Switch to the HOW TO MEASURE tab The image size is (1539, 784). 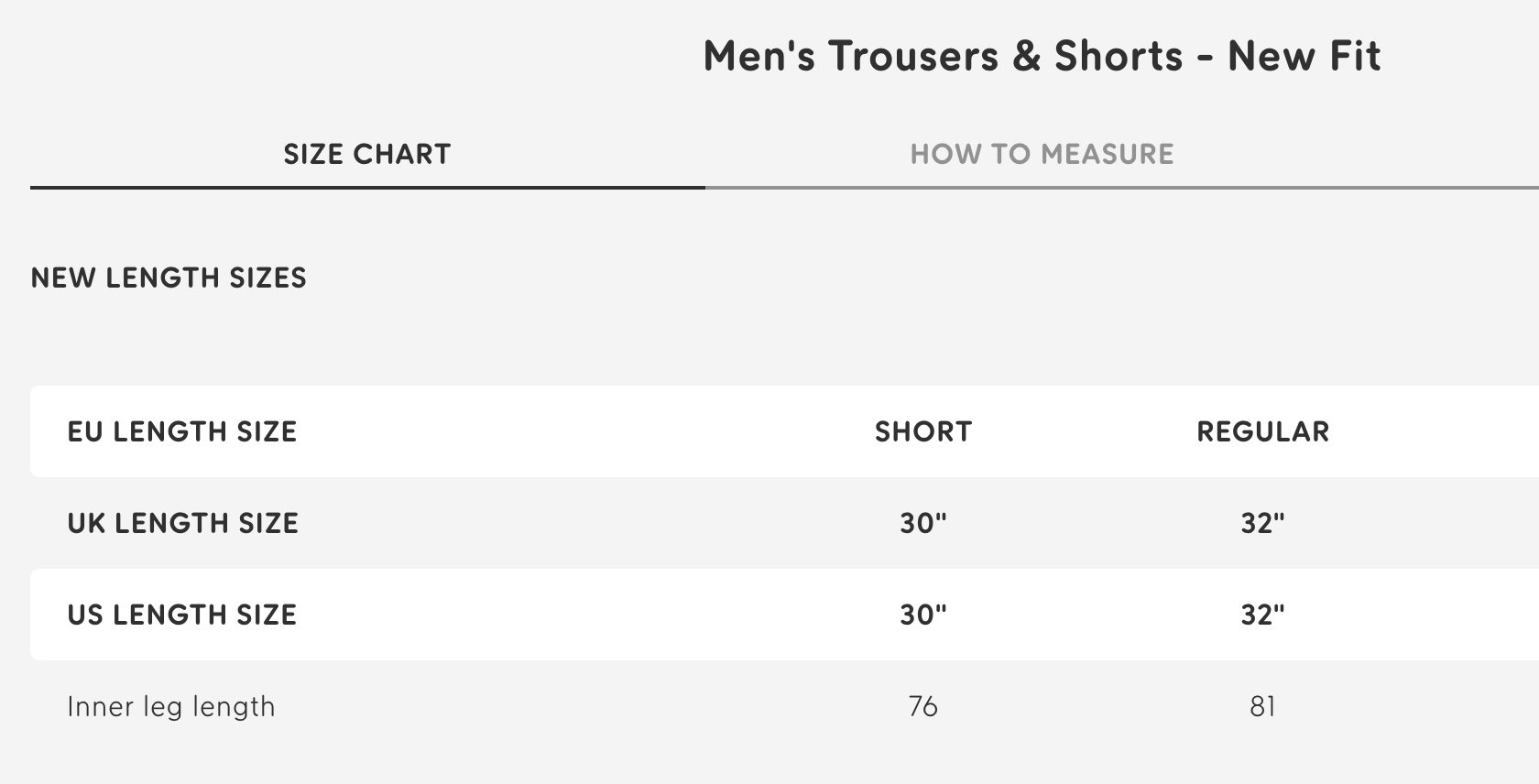pyautogui.click(x=1042, y=154)
